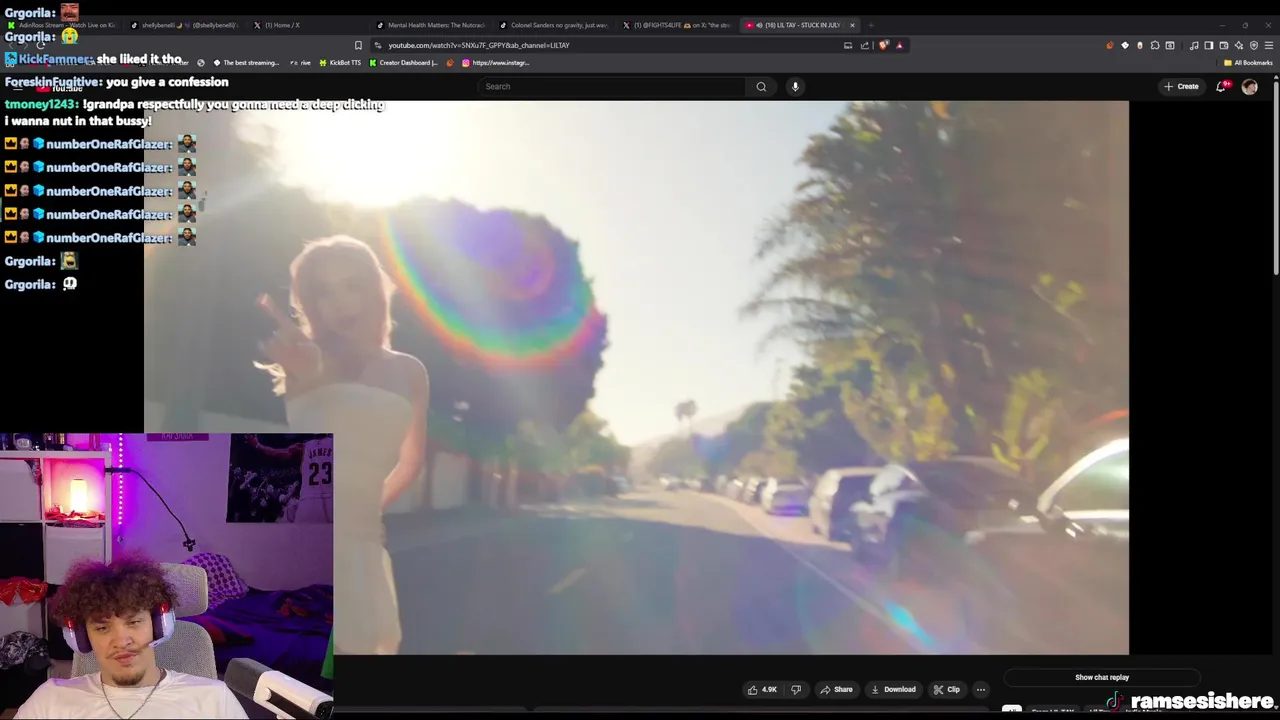Click the picture-in-picture icon in address bar
This screenshot has width=1280, height=720.
click(x=848, y=45)
